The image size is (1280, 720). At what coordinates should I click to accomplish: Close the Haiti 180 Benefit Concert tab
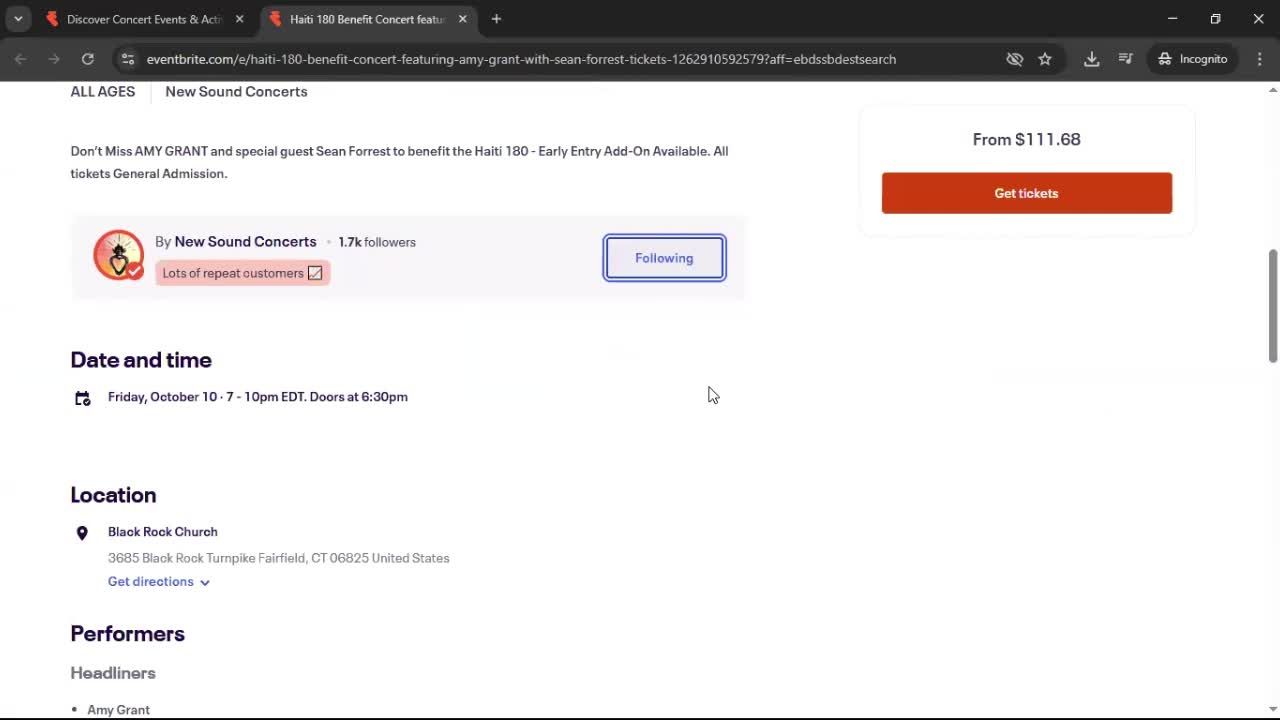click(462, 19)
